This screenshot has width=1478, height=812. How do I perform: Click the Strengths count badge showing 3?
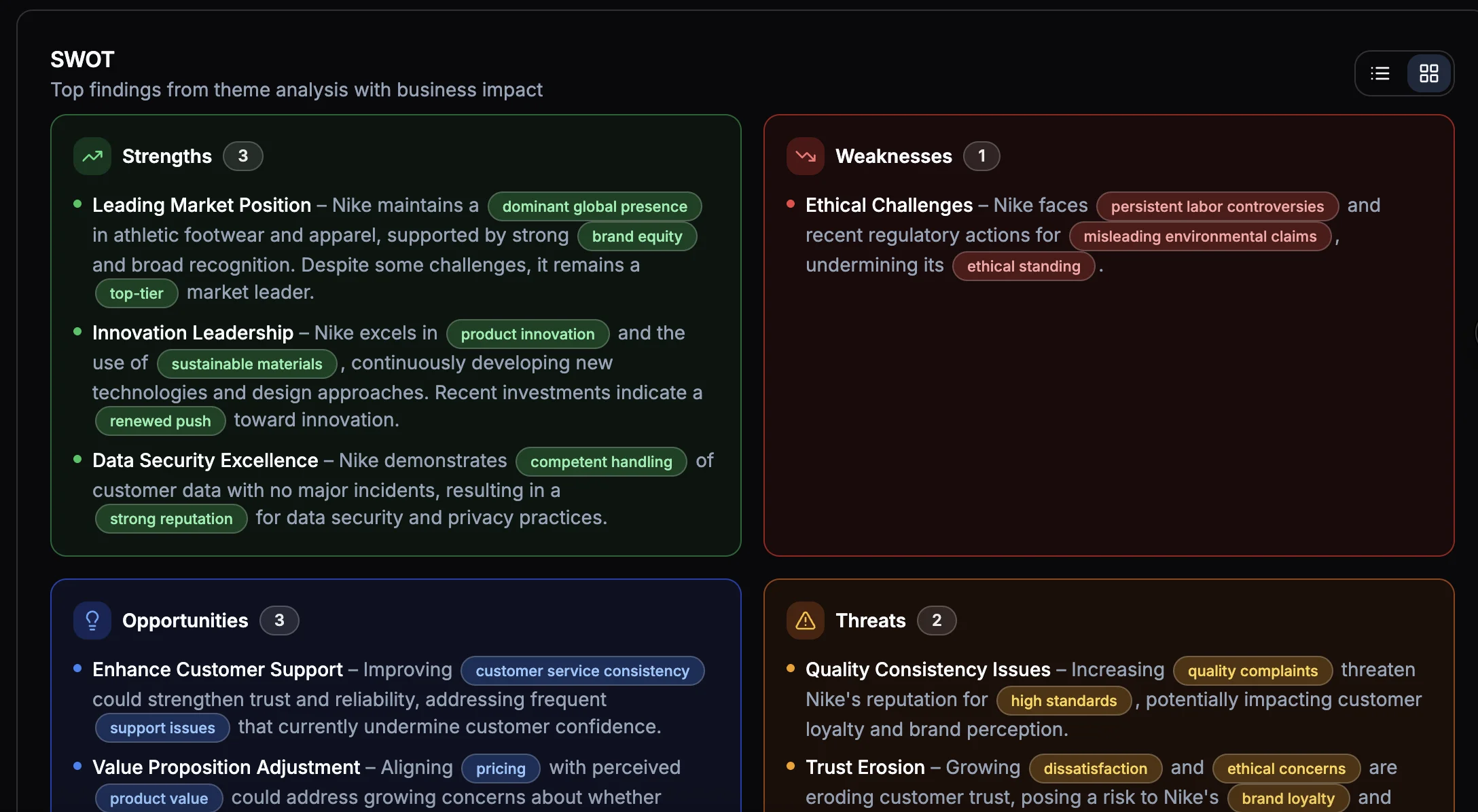242,155
